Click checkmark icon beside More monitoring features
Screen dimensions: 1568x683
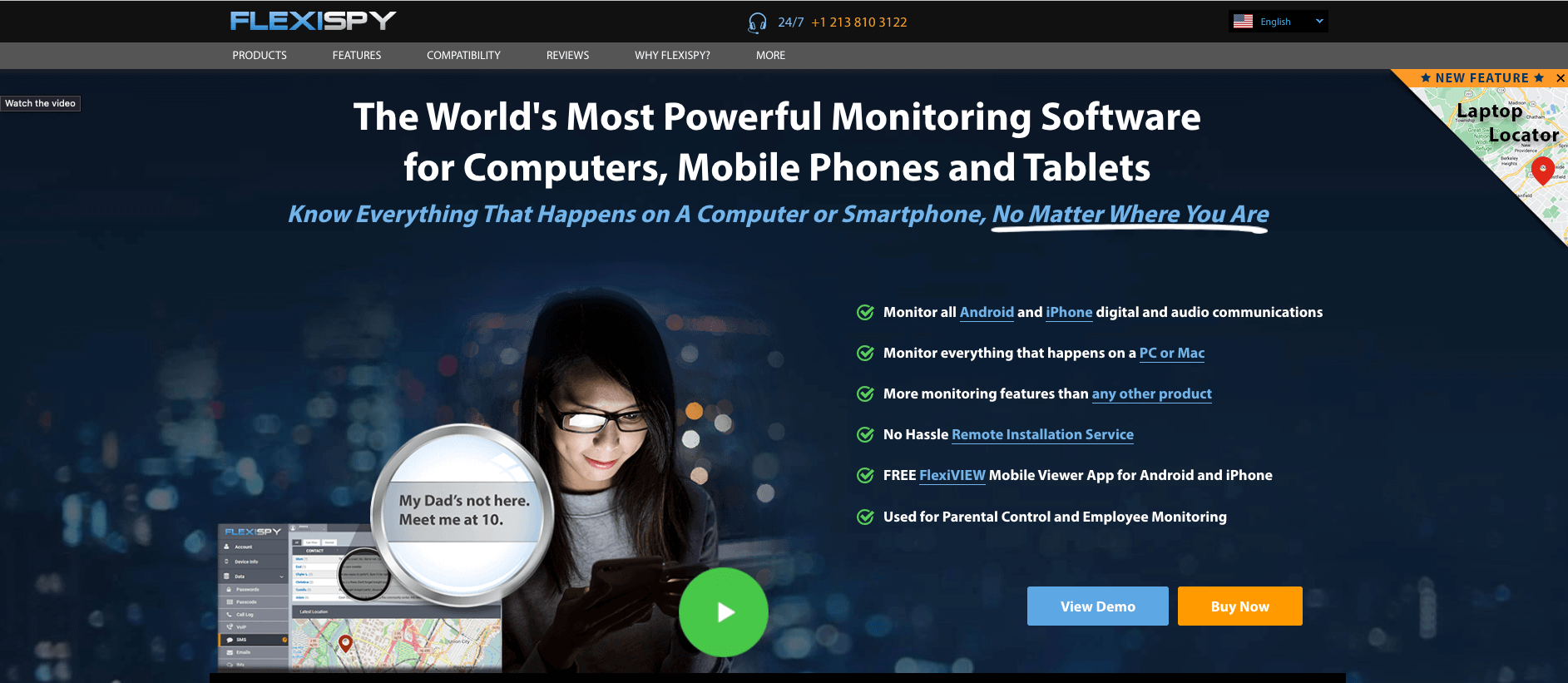(x=865, y=394)
